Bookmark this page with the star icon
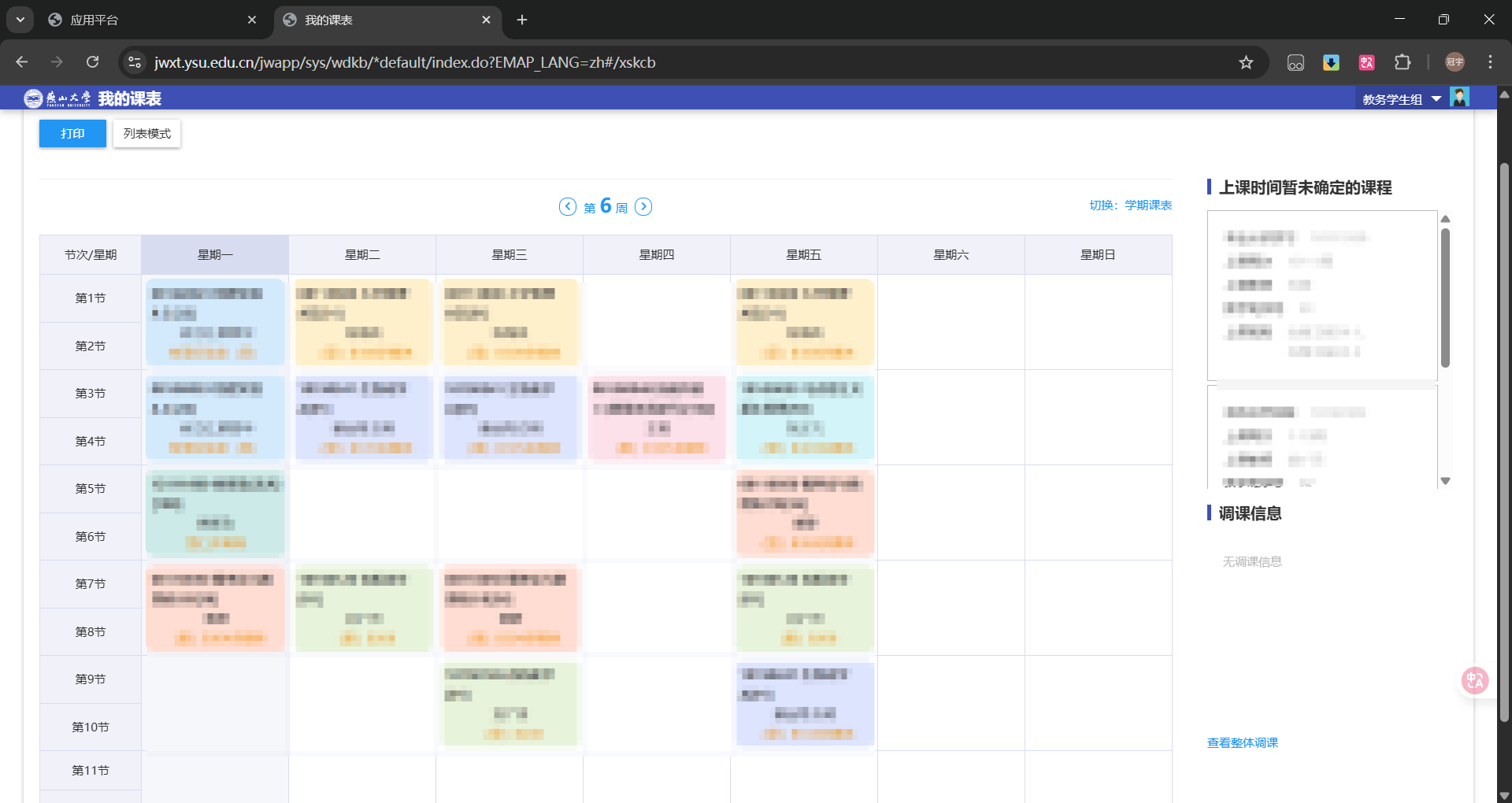1512x803 pixels. [x=1247, y=61]
